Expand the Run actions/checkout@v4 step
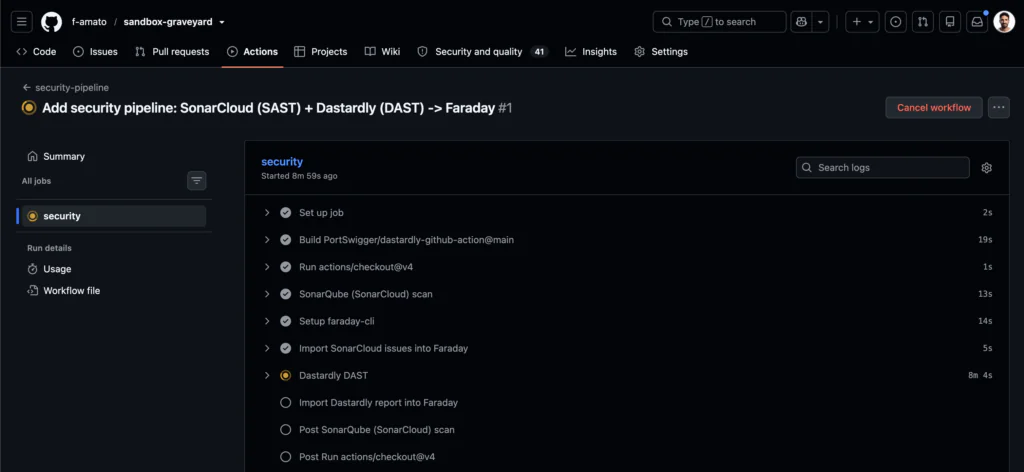The height and width of the screenshot is (472, 1024). 267,267
